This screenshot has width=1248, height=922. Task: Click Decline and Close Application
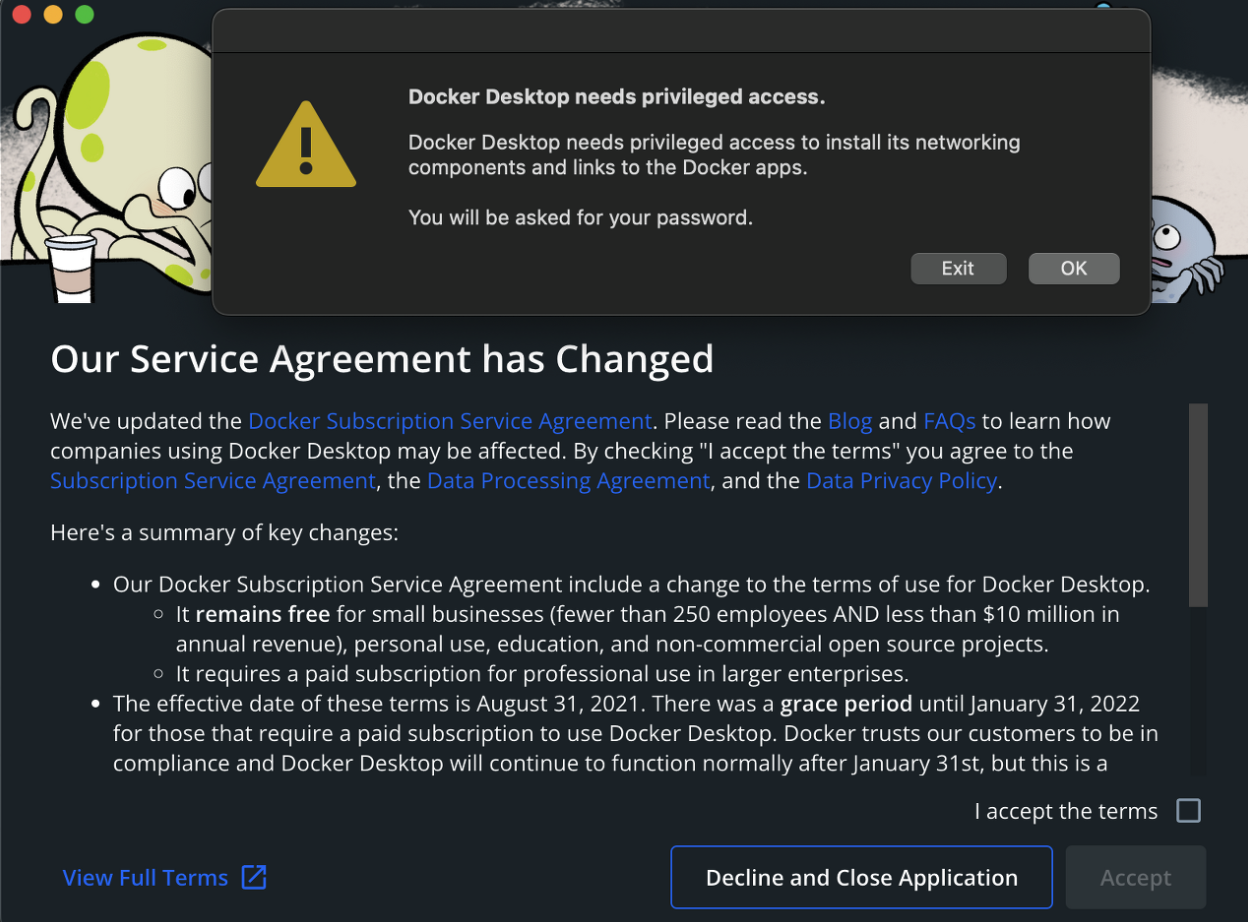click(861, 877)
